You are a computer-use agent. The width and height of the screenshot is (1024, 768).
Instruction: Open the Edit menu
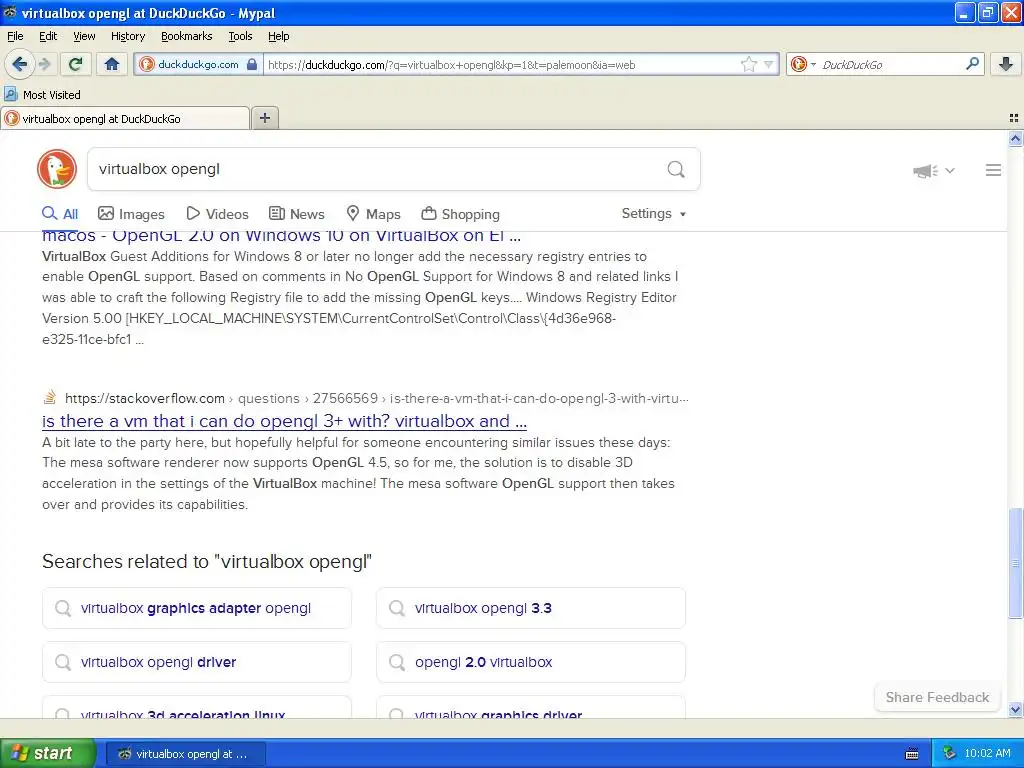[48, 36]
